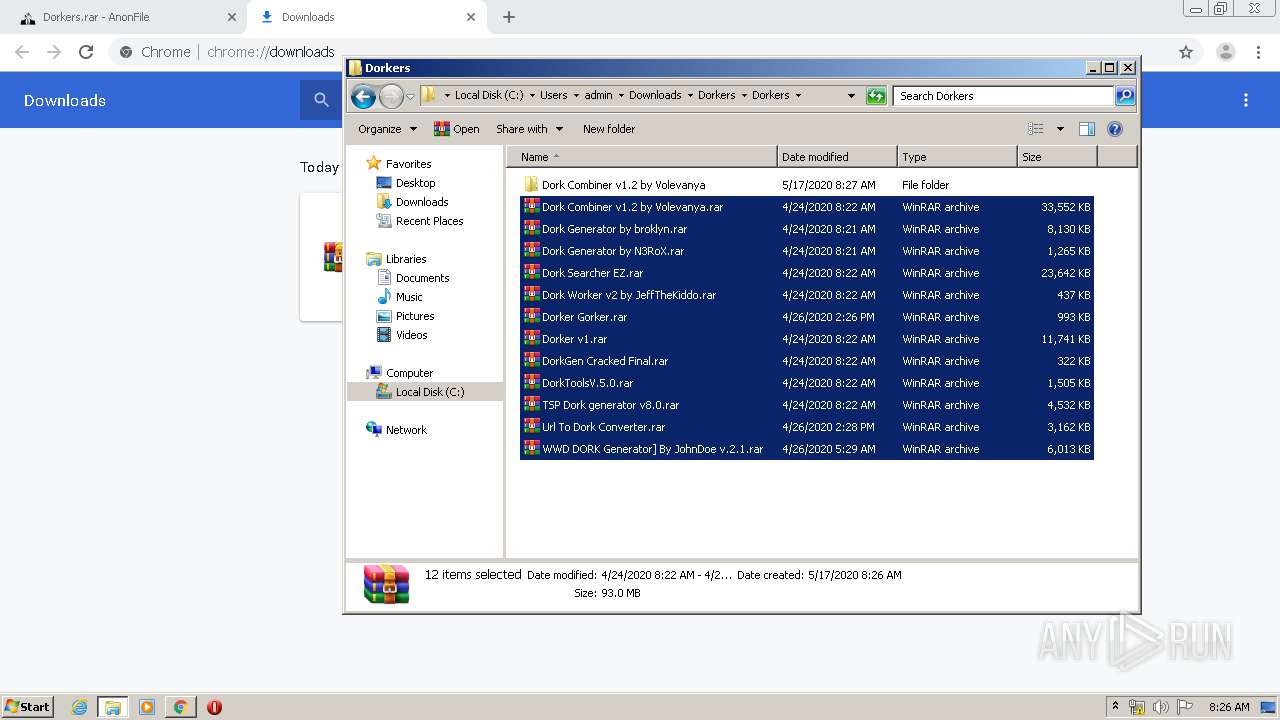This screenshot has width=1280, height=720.
Task: Open Windows Media Player from the taskbar
Action: [x=147, y=707]
